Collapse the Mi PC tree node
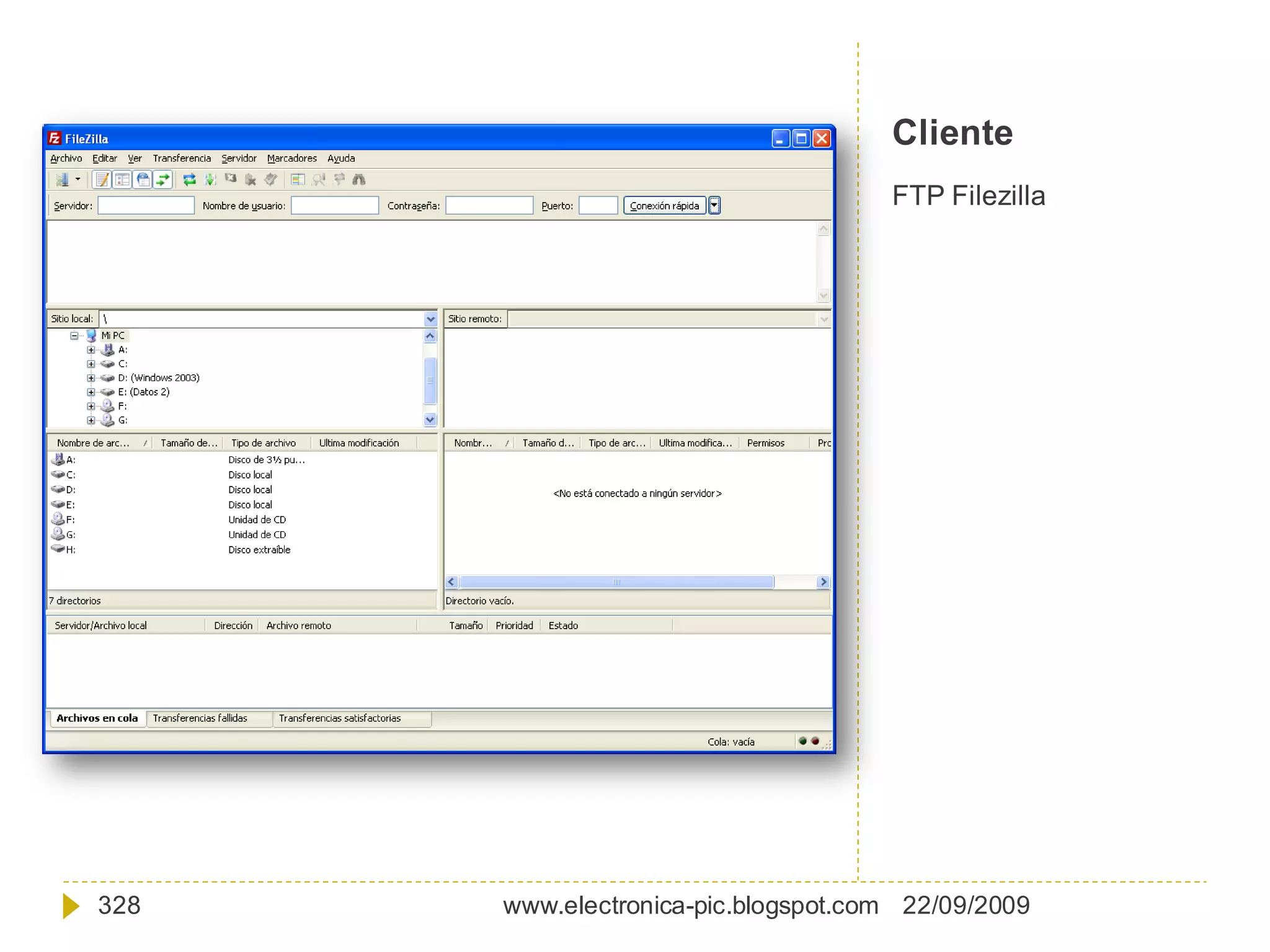The image size is (1270, 952). [x=74, y=336]
